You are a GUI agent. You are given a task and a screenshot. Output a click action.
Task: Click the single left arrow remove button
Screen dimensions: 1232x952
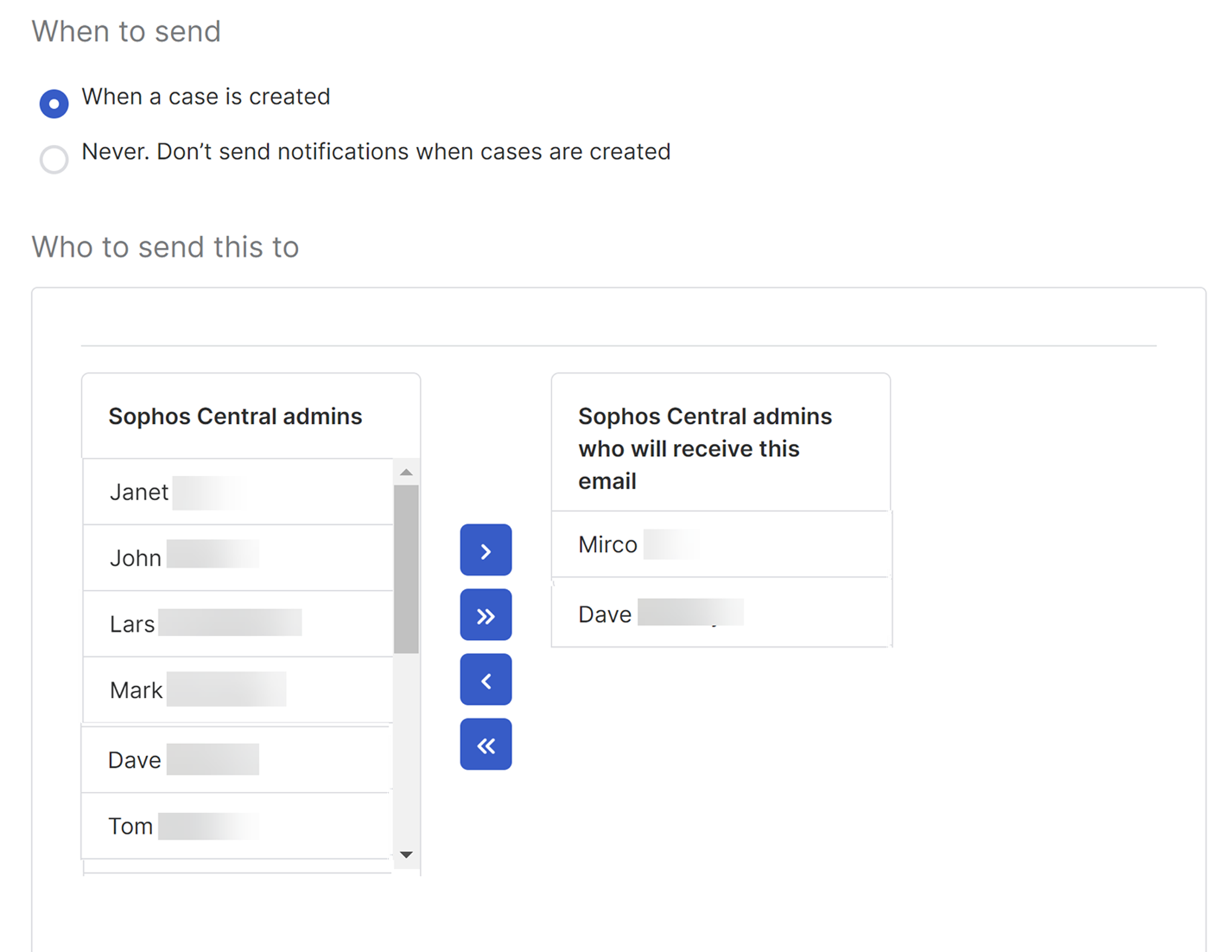[486, 680]
